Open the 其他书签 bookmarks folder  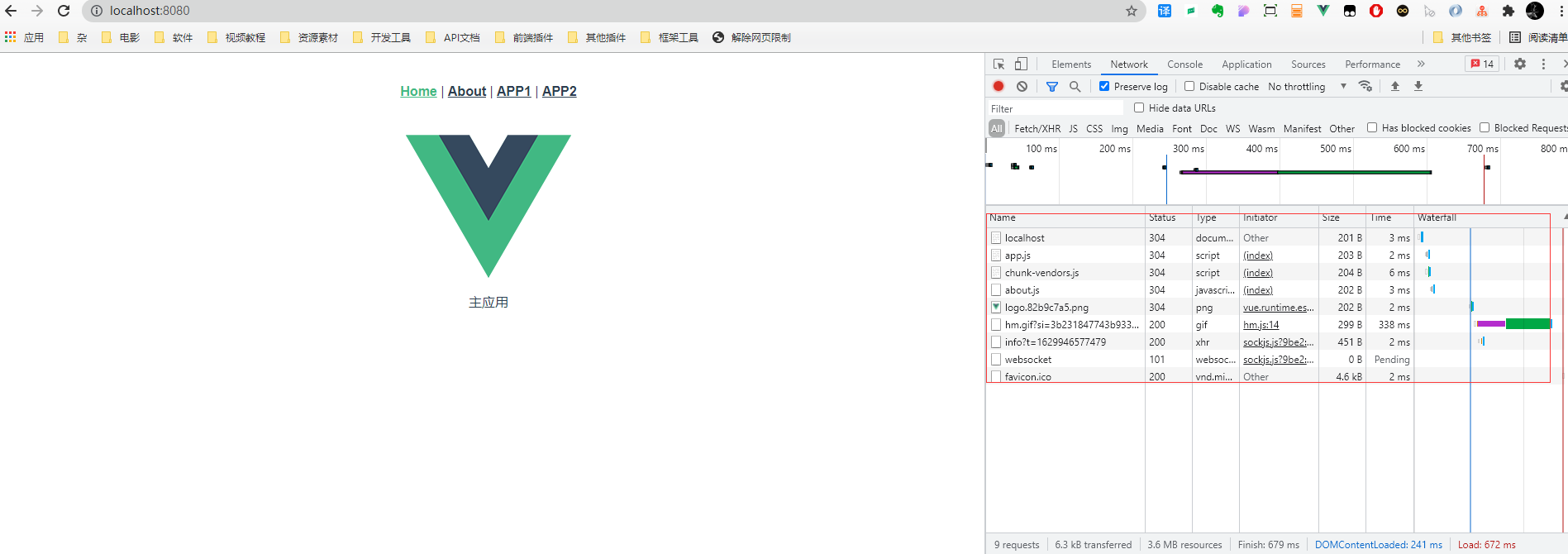[x=1462, y=37]
